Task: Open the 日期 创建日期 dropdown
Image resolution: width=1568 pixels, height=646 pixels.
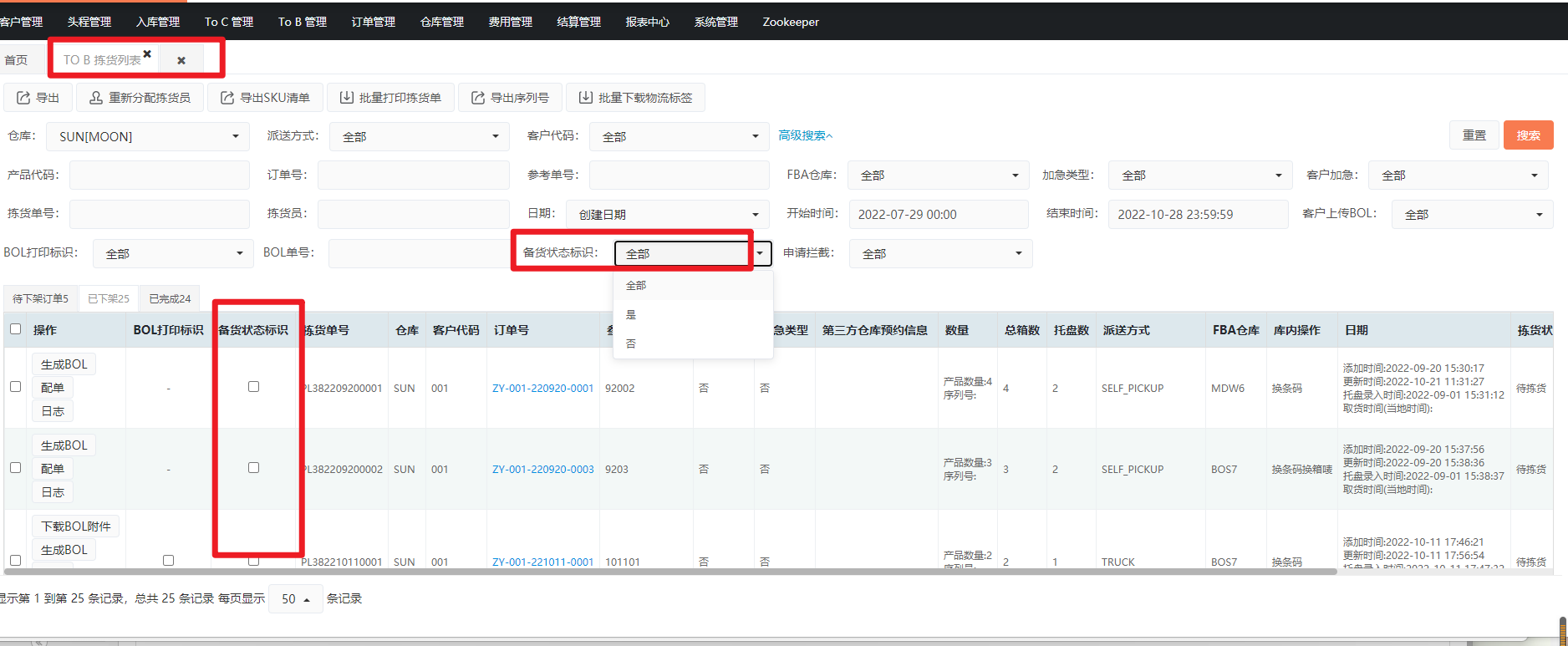Action: pyautogui.click(x=668, y=215)
